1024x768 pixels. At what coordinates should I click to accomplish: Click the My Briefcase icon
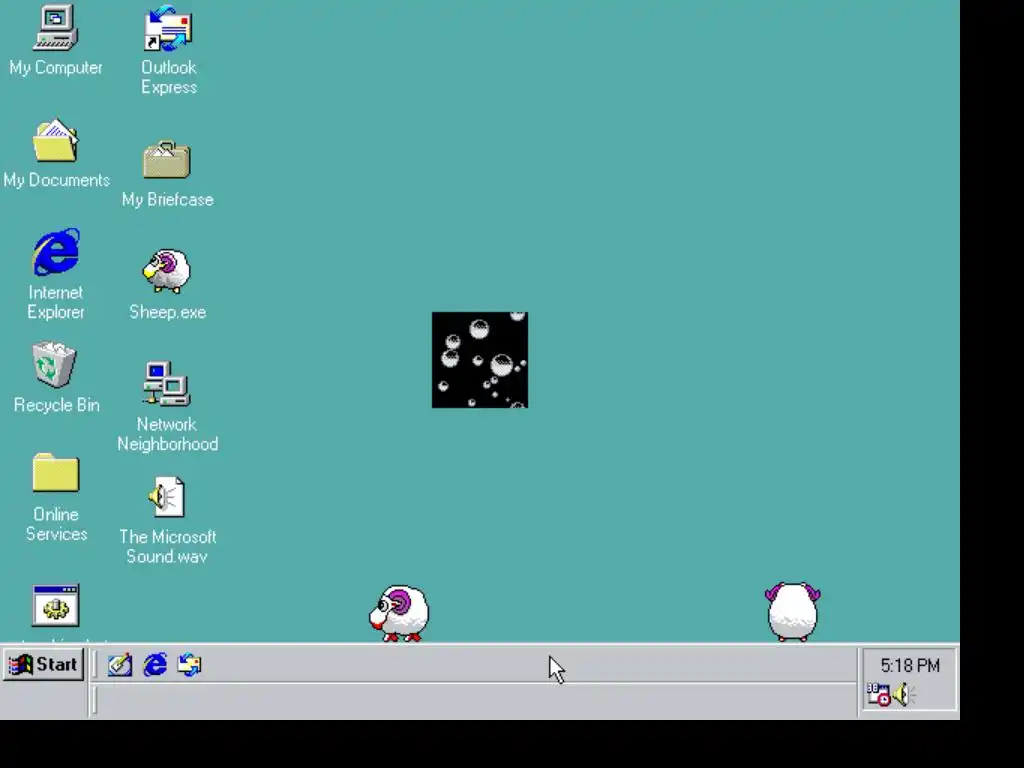pos(167,160)
